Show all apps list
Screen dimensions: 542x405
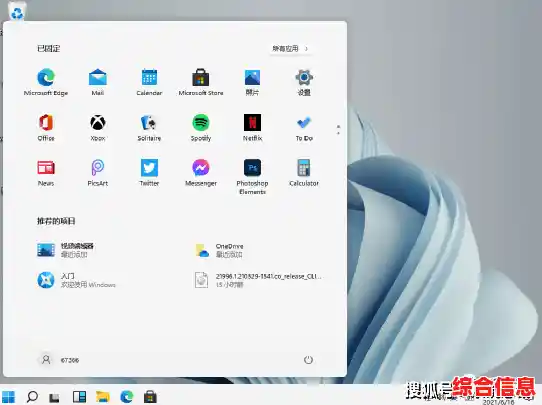[x=290, y=48]
